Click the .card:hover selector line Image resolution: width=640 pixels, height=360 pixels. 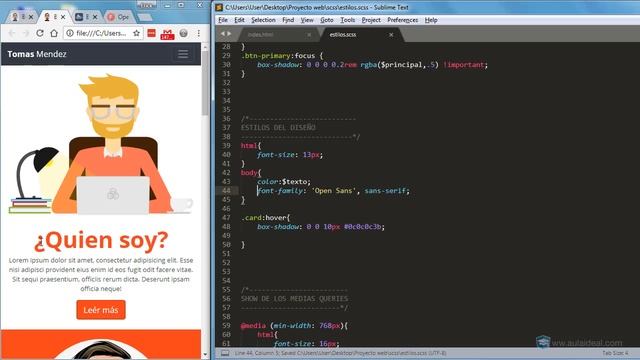tap(265, 218)
